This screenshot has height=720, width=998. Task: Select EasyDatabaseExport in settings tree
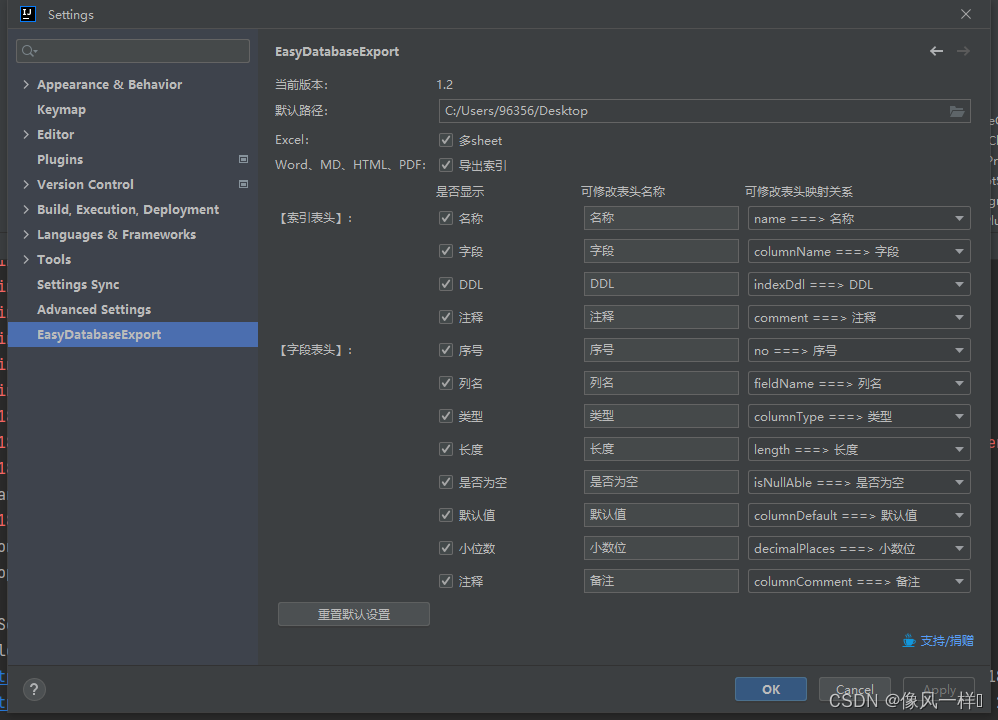click(133, 334)
